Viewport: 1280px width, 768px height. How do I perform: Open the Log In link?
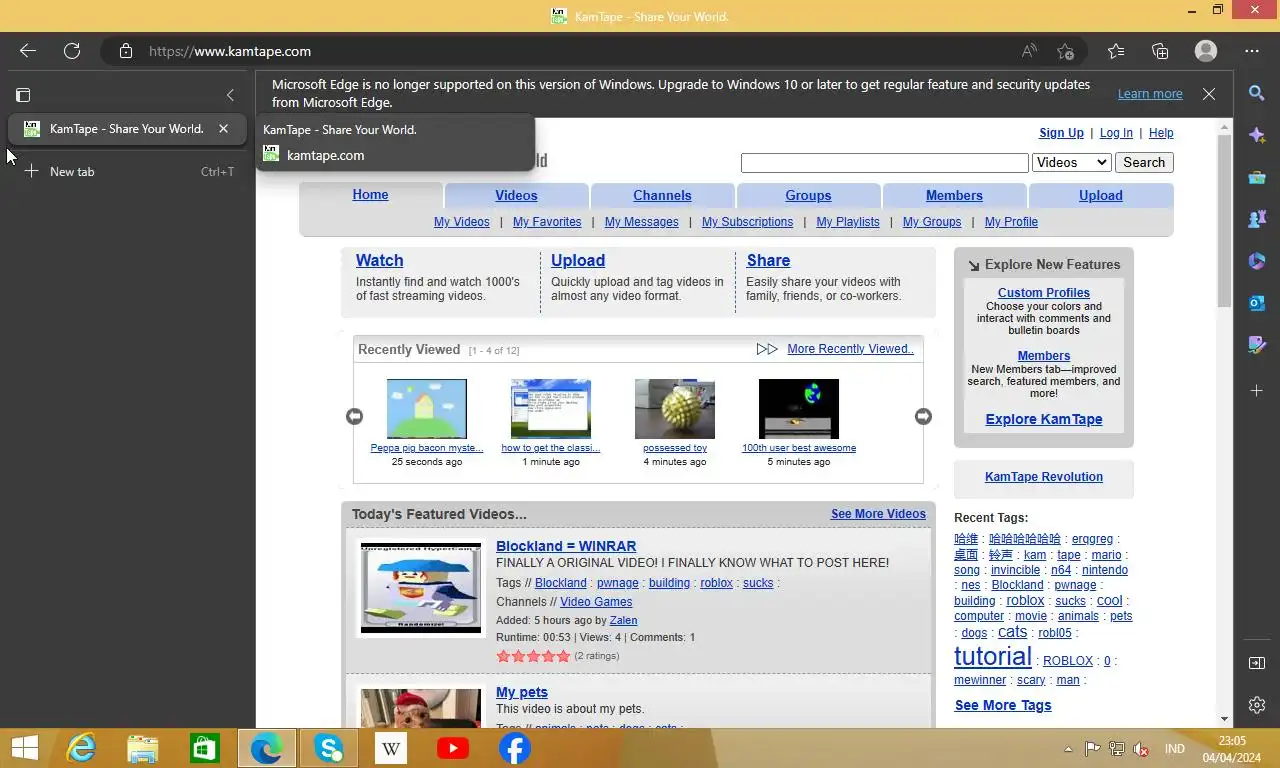click(x=1116, y=133)
